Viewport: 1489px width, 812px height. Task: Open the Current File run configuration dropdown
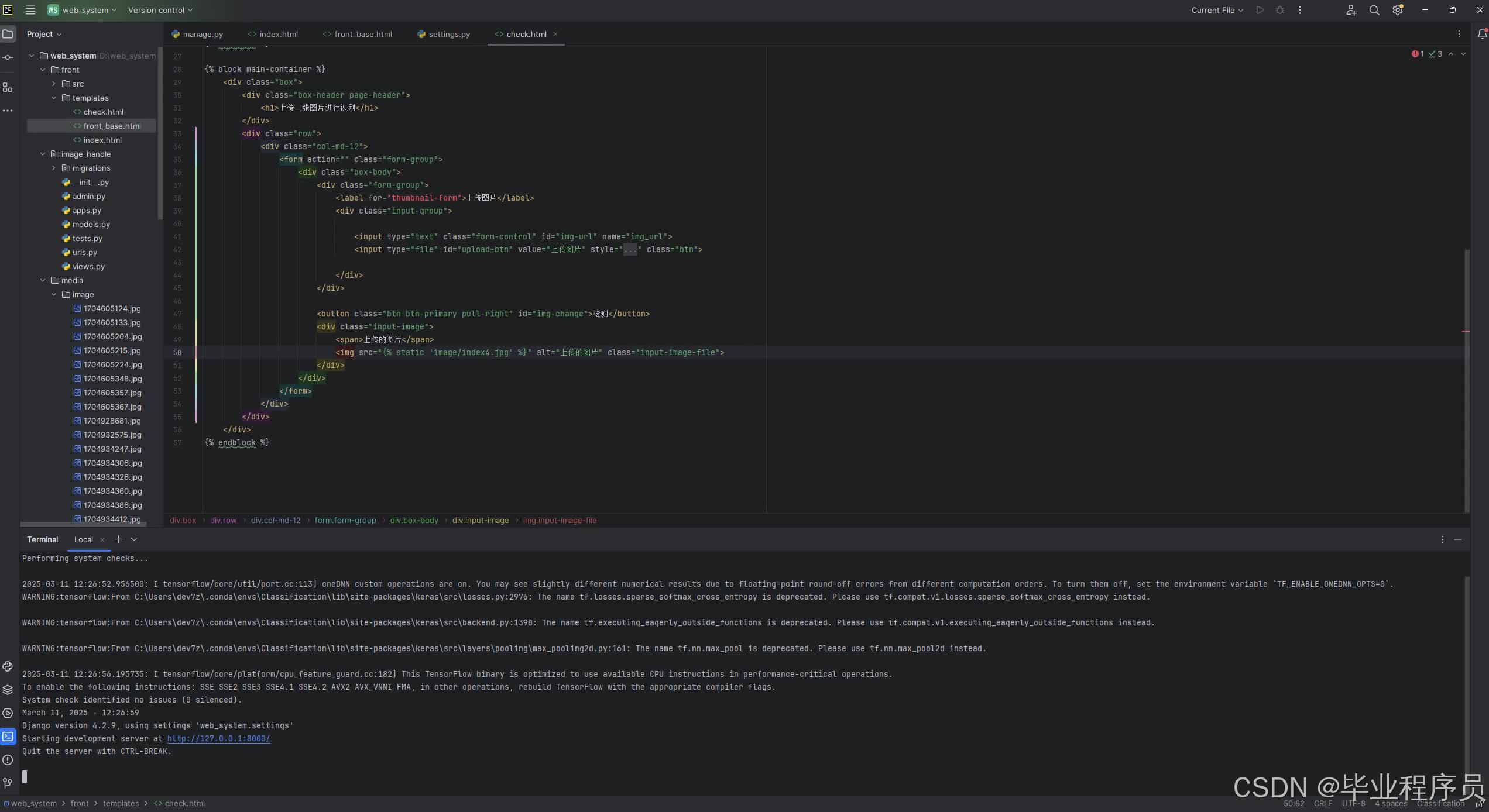pyautogui.click(x=1217, y=10)
